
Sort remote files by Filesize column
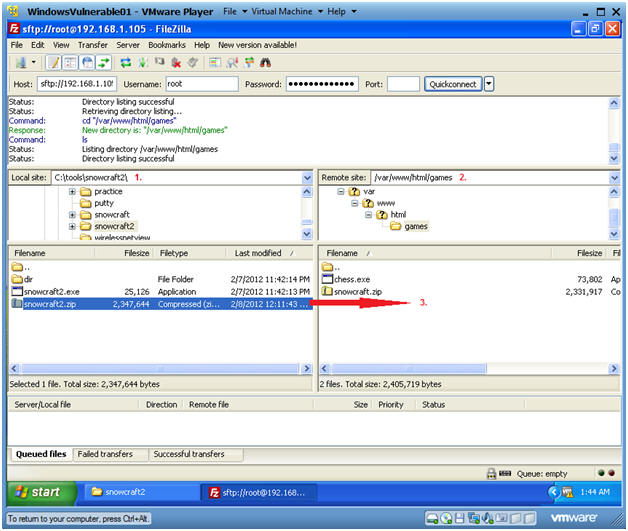[x=580, y=253]
